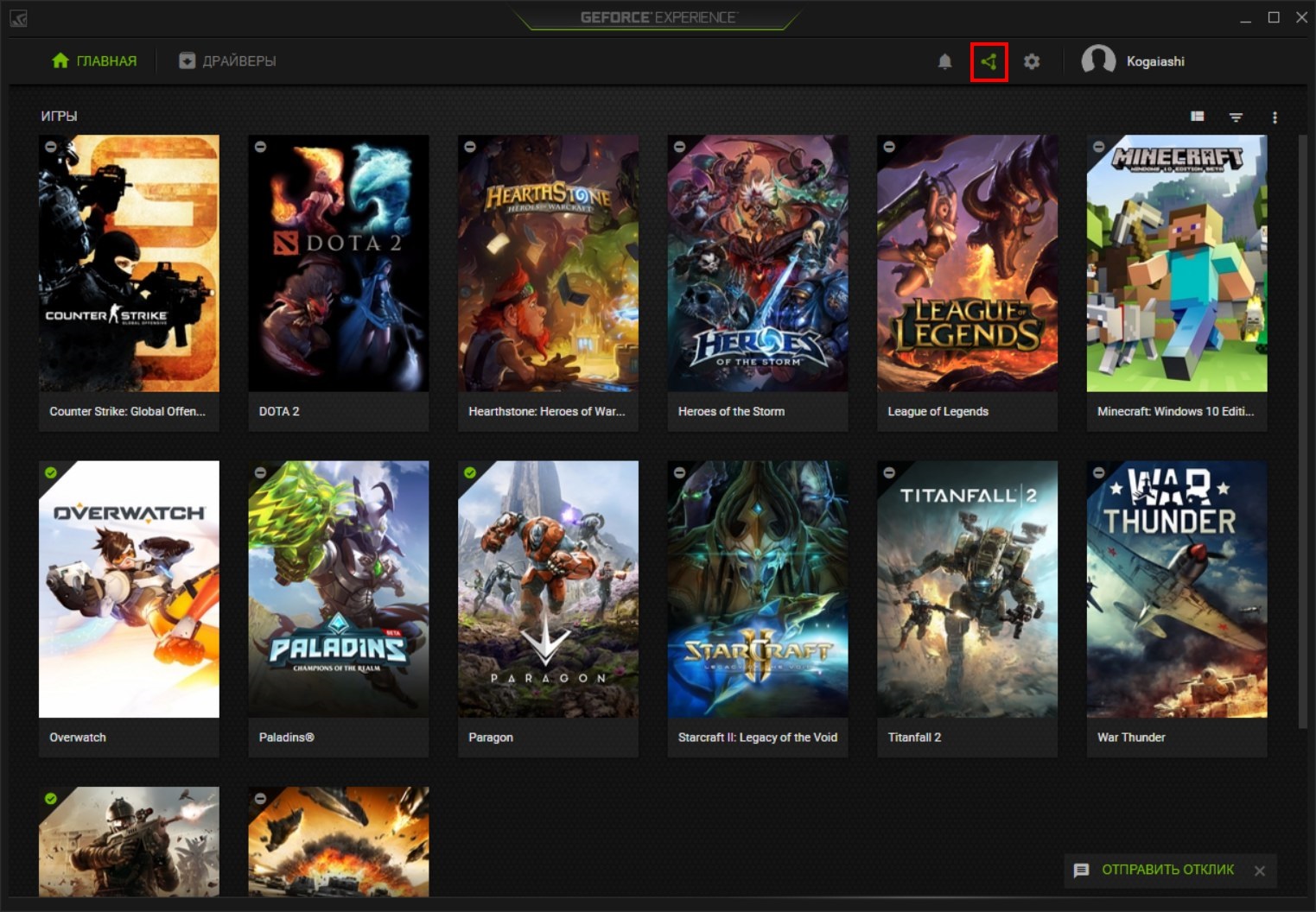This screenshot has width=1316, height=912.
Task: Click optimization status badge on DOTA 2
Action: pyautogui.click(x=260, y=147)
